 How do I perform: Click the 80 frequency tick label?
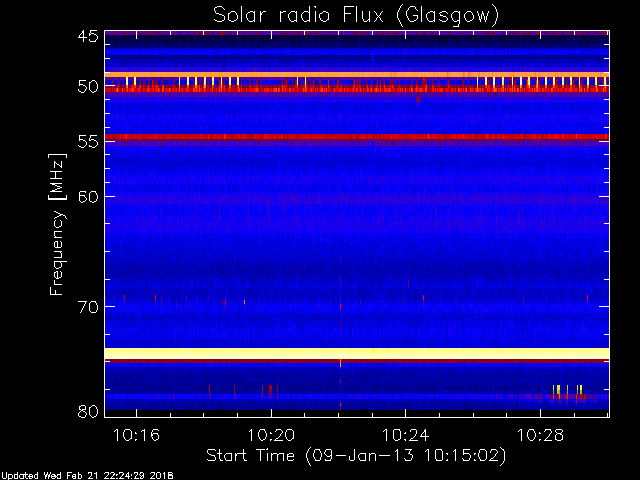88,411
